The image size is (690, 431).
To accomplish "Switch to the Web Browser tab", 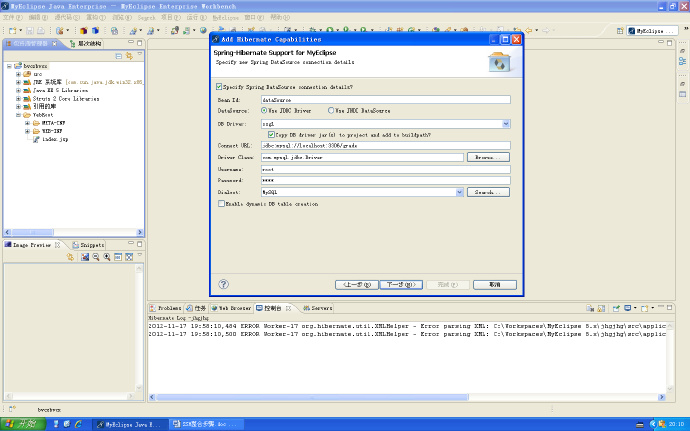I will 231,308.
